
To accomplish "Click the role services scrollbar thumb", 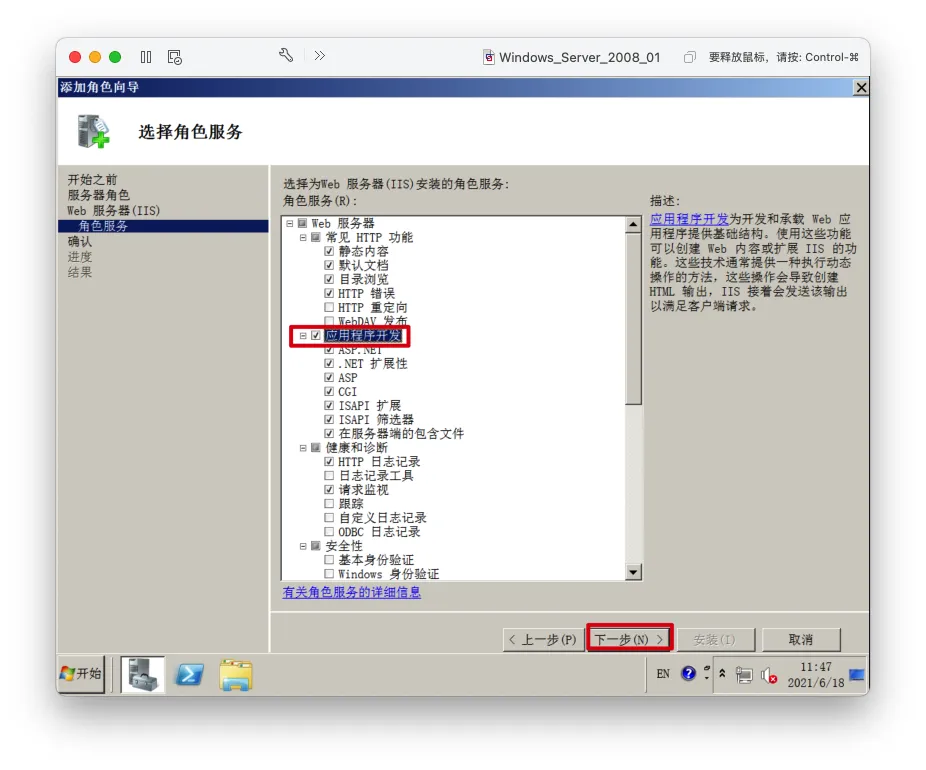I will pos(633,319).
